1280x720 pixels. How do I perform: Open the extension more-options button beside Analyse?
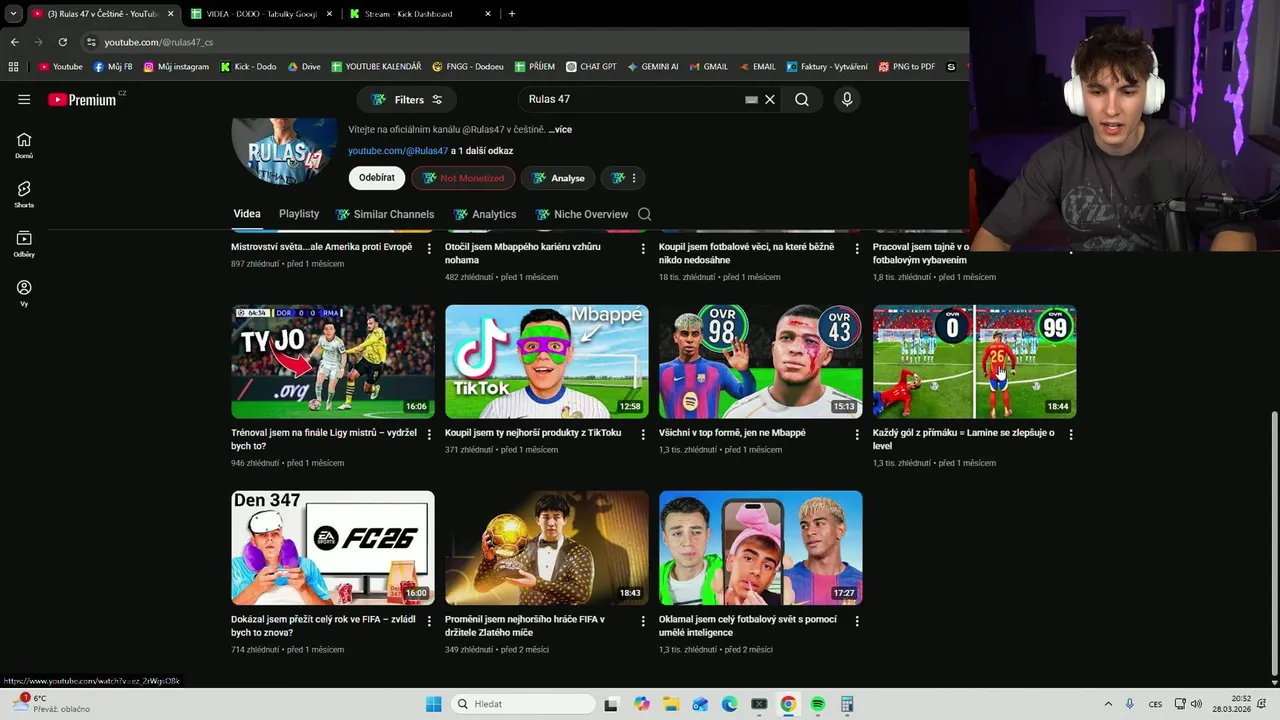(x=624, y=178)
